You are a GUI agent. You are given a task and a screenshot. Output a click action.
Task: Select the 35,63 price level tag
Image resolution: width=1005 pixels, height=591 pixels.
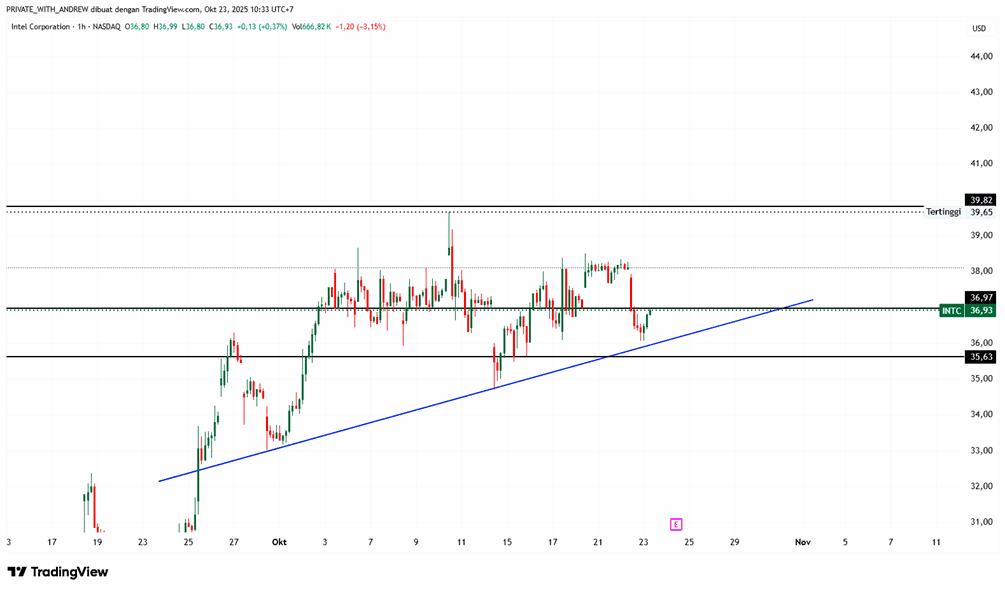pyautogui.click(x=980, y=357)
